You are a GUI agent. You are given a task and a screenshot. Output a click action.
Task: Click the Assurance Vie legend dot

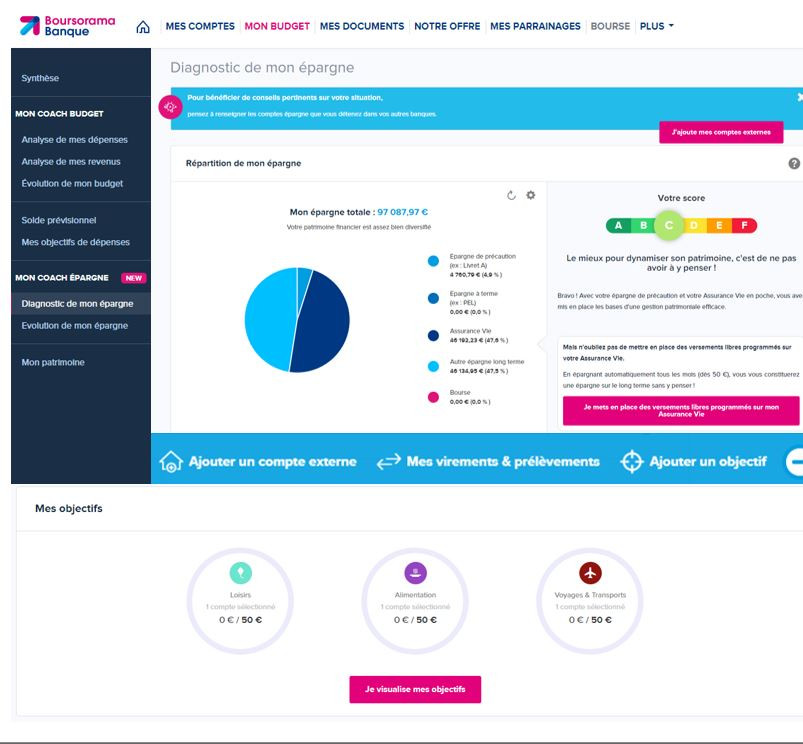[x=433, y=335]
